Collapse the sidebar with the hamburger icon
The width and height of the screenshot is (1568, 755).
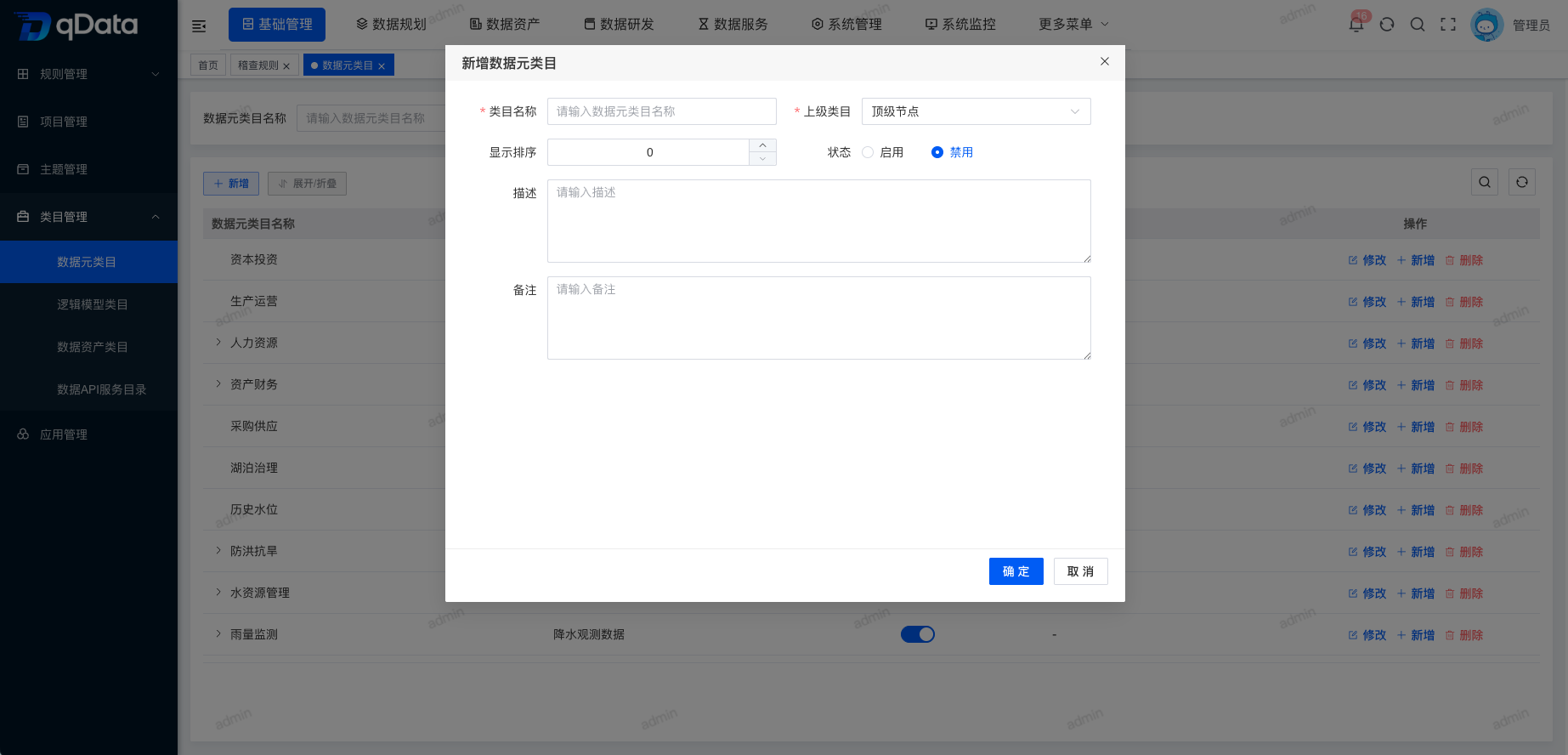[x=199, y=26]
